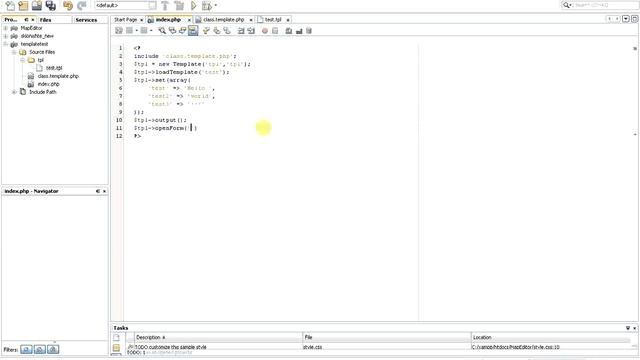Screen dimensions: 640x360
Task: Select the TODO customize sample style task
Action: [x=171, y=347]
